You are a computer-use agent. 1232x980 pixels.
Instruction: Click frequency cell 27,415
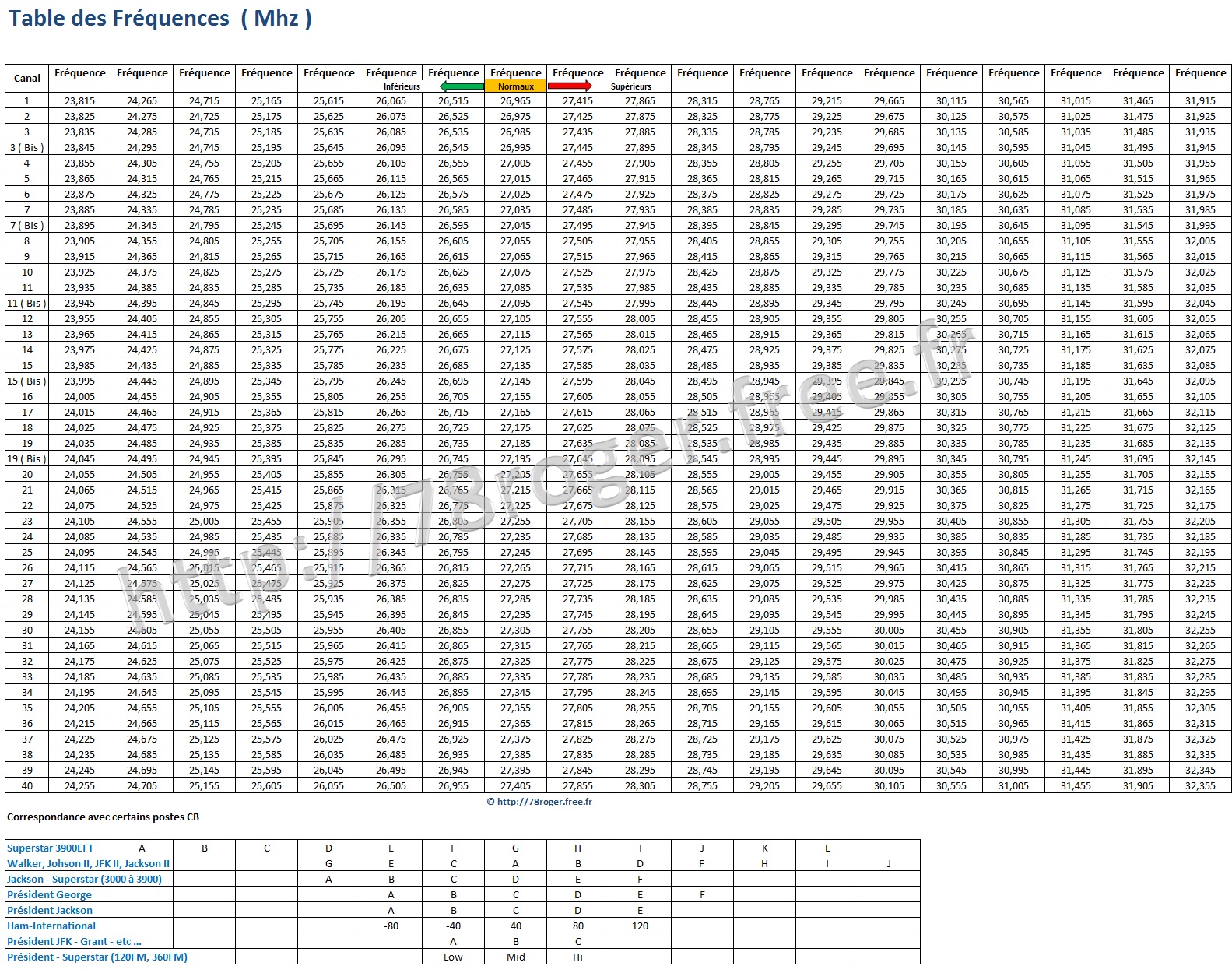(x=578, y=101)
